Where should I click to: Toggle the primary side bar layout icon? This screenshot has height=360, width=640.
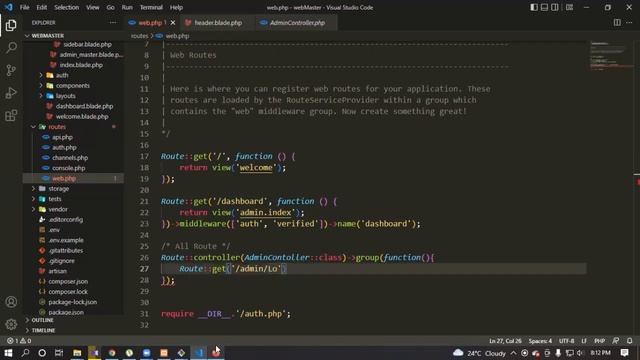point(534,7)
